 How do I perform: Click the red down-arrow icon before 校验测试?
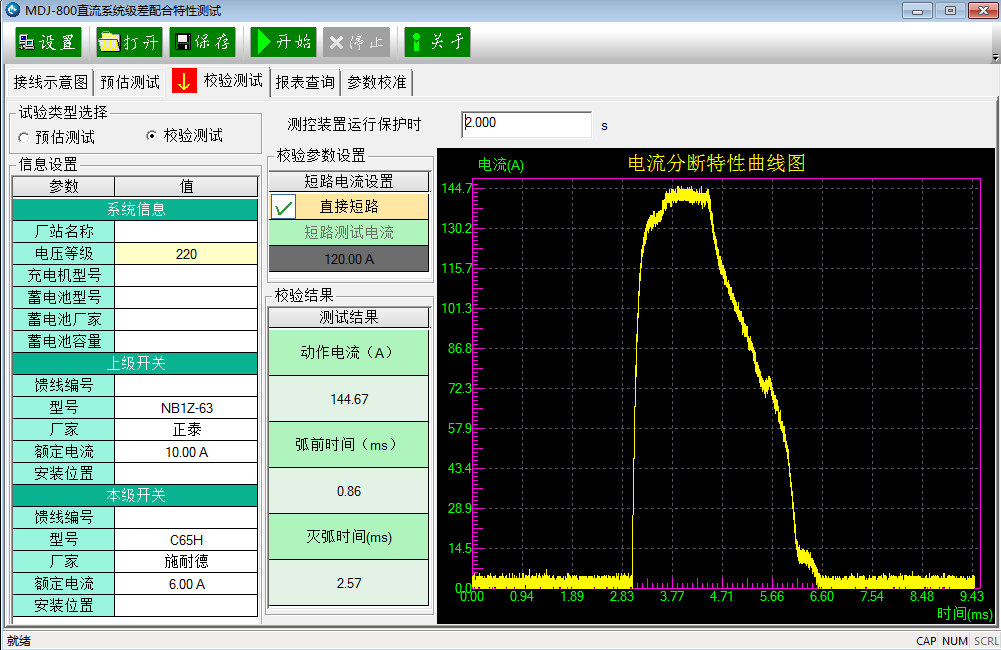184,81
